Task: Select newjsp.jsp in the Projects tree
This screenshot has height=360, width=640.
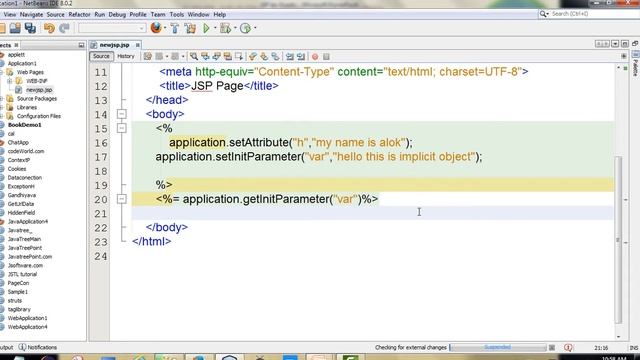Action: (39, 90)
